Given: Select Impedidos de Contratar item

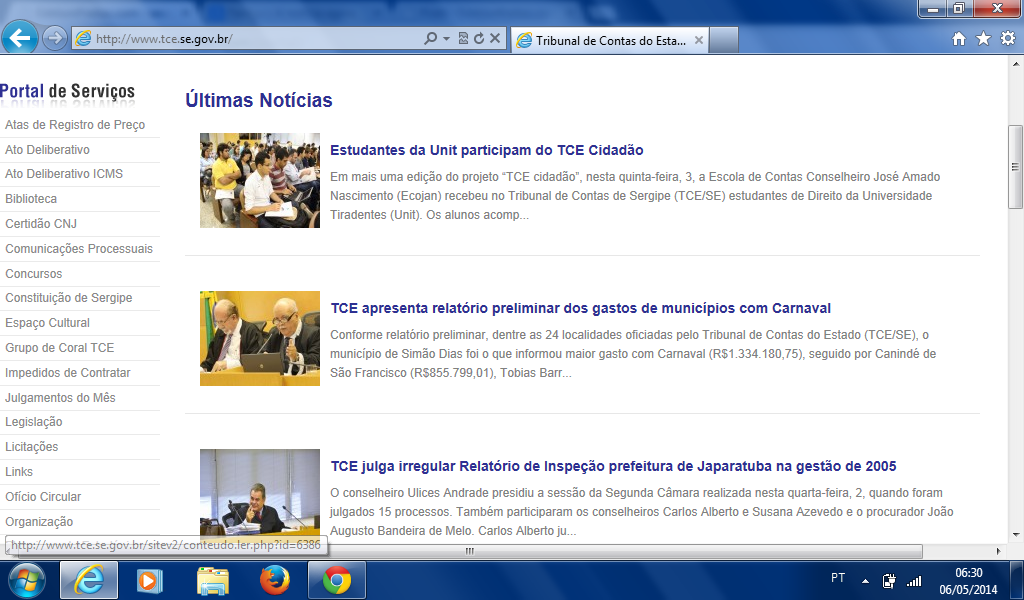Looking at the screenshot, I should tap(68, 373).
